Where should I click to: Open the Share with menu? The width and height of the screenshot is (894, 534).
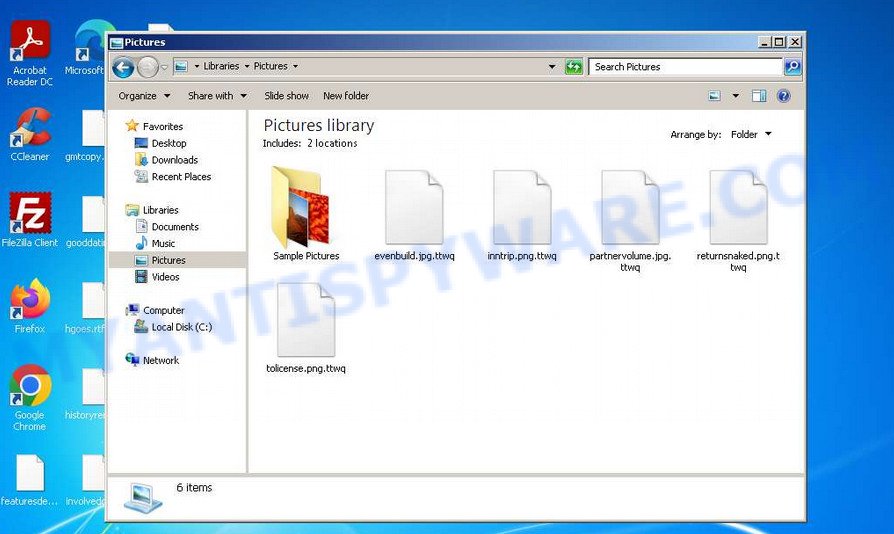click(217, 96)
